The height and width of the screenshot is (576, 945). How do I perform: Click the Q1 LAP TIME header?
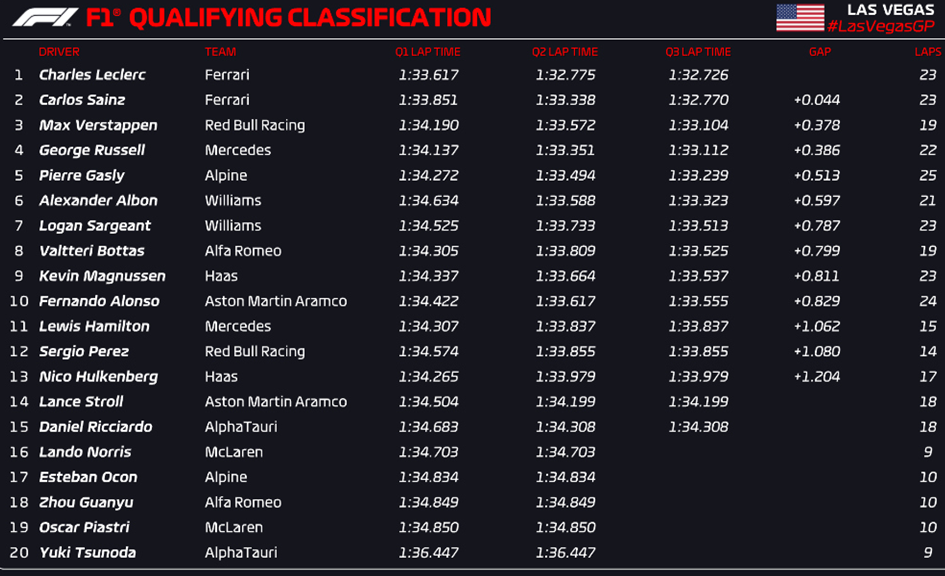pyautogui.click(x=427, y=52)
